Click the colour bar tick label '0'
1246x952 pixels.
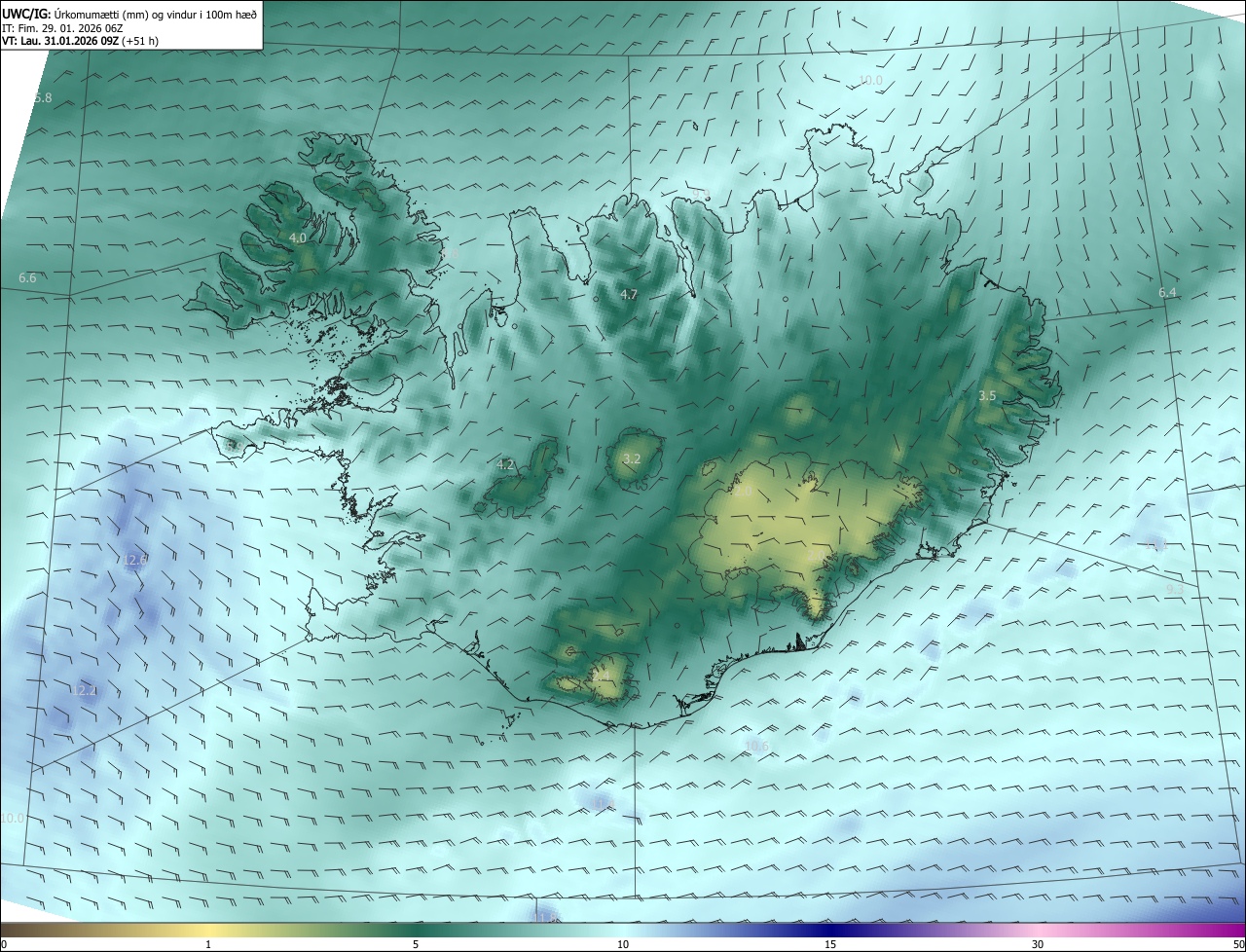[x=3, y=944]
